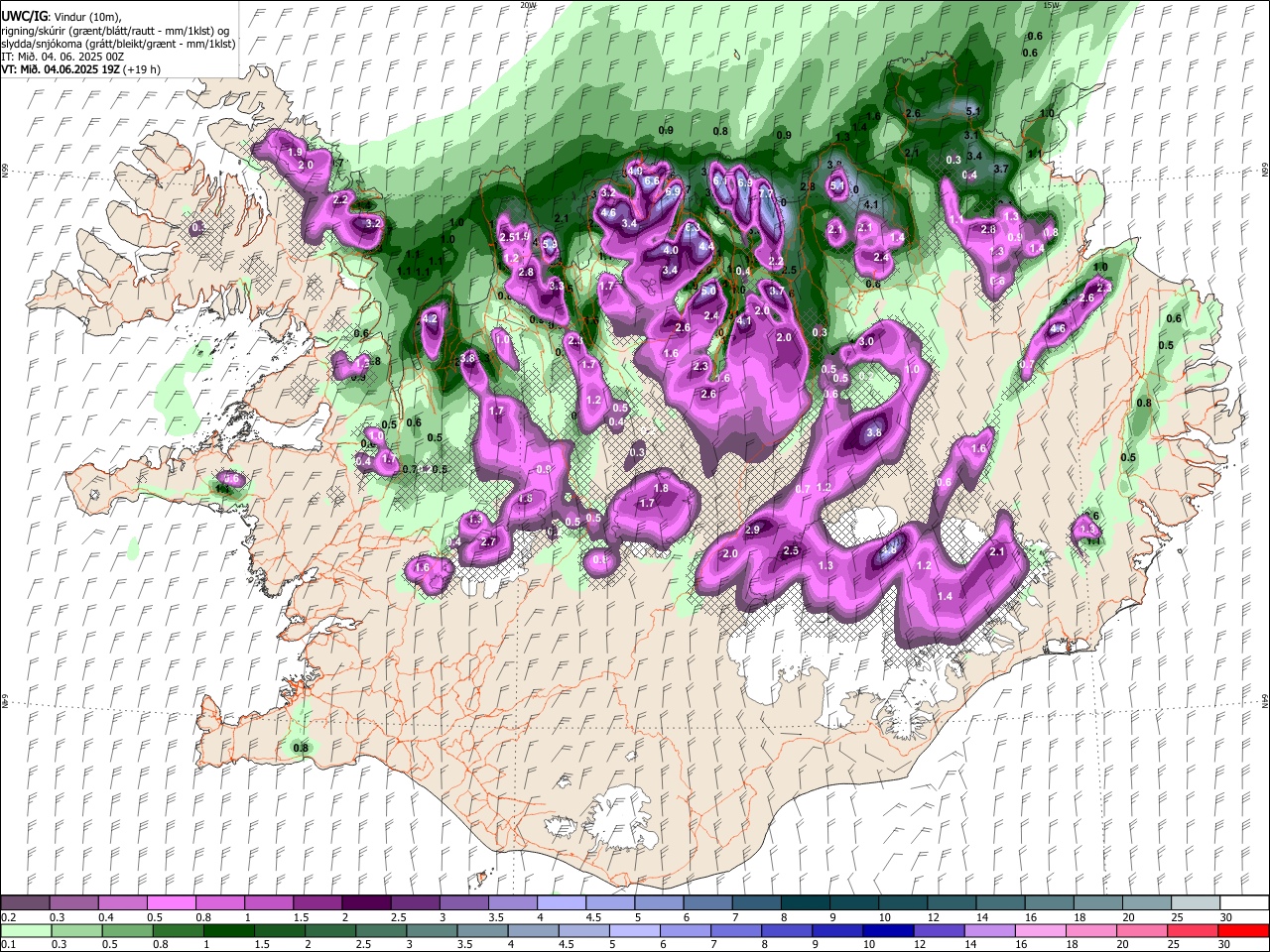Image resolution: width=1270 pixels, height=952 pixels.
Task: Click the bright red 30 mm rain swatch
Action: (1243, 931)
